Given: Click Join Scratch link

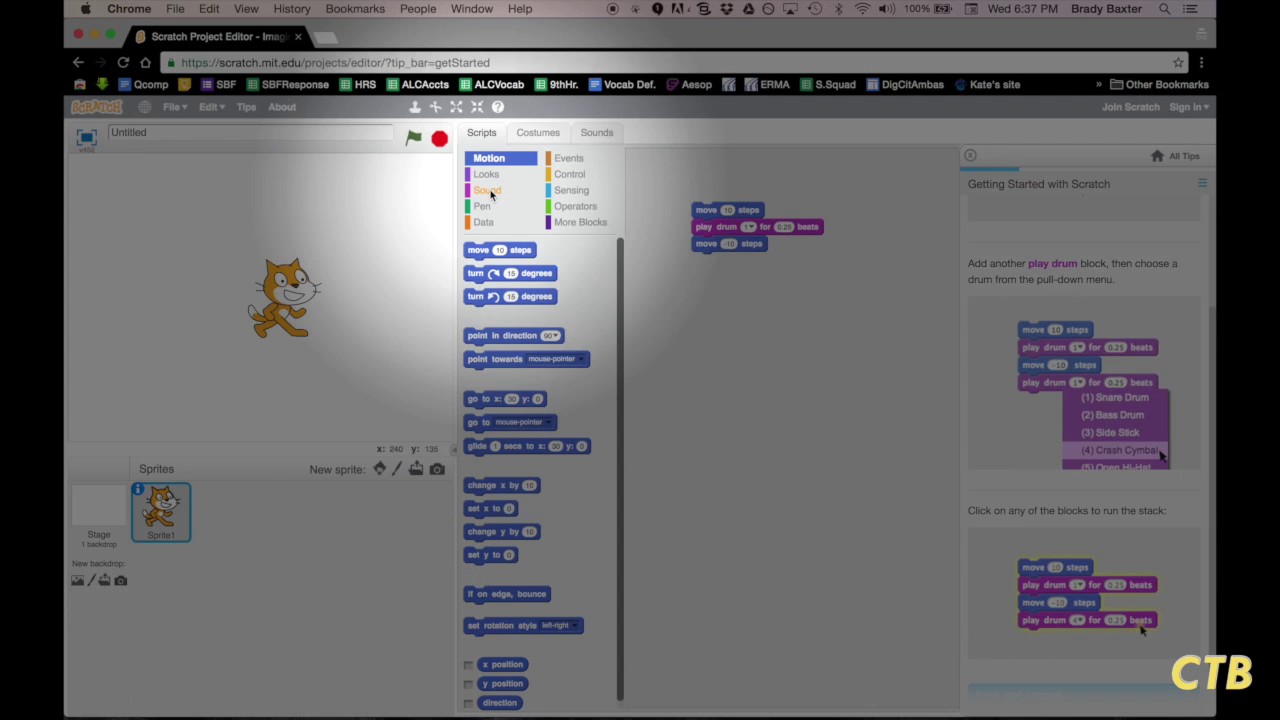Looking at the screenshot, I should pyautogui.click(x=1130, y=107).
